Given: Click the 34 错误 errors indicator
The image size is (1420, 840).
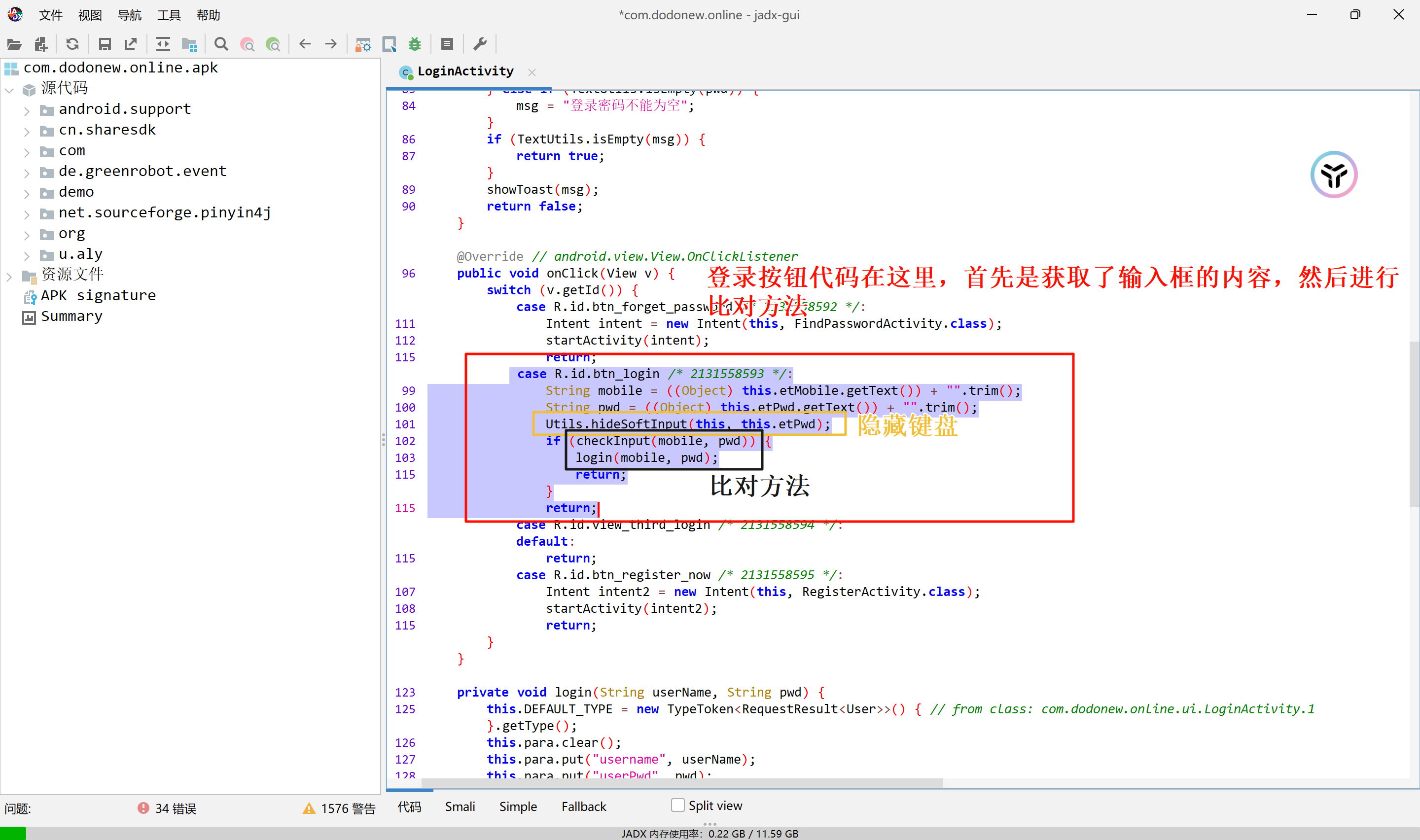Looking at the screenshot, I should [x=168, y=808].
